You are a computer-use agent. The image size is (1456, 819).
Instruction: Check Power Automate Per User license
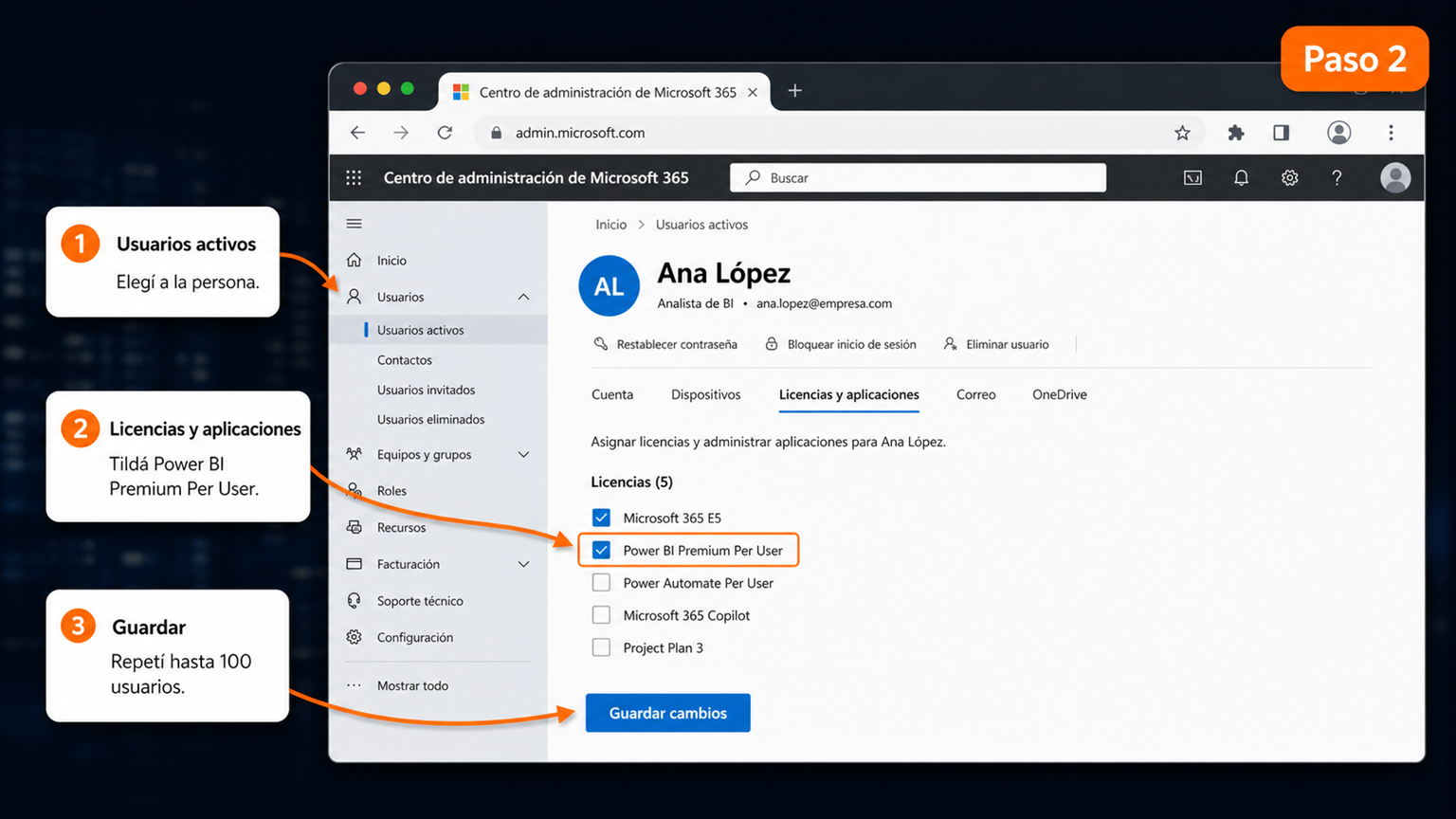click(601, 582)
